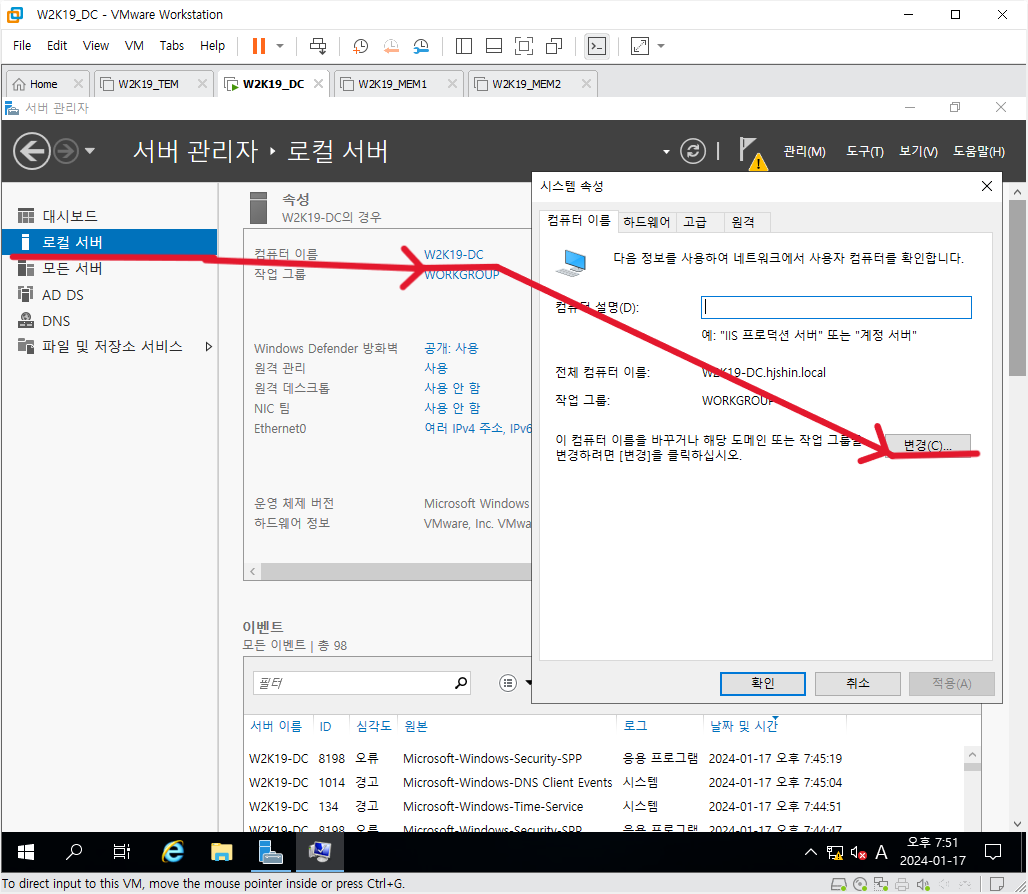Click the 확인 button
This screenshot has width=1028, height=894.
click(762, 684)
